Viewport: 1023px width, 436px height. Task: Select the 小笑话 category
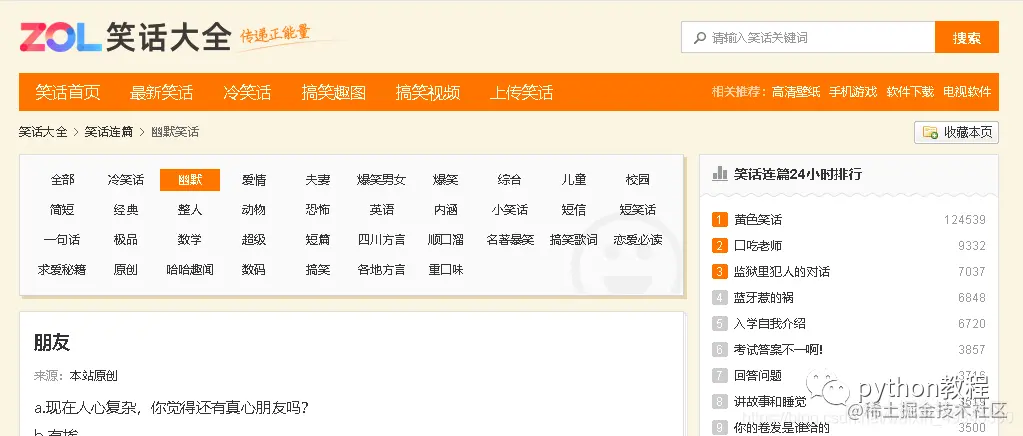(510, 210)
